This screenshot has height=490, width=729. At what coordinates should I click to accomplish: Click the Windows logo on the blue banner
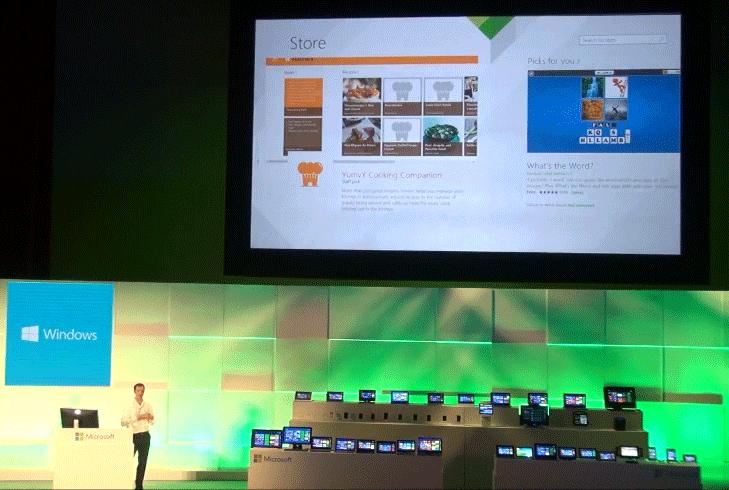(x=29, y=334)
